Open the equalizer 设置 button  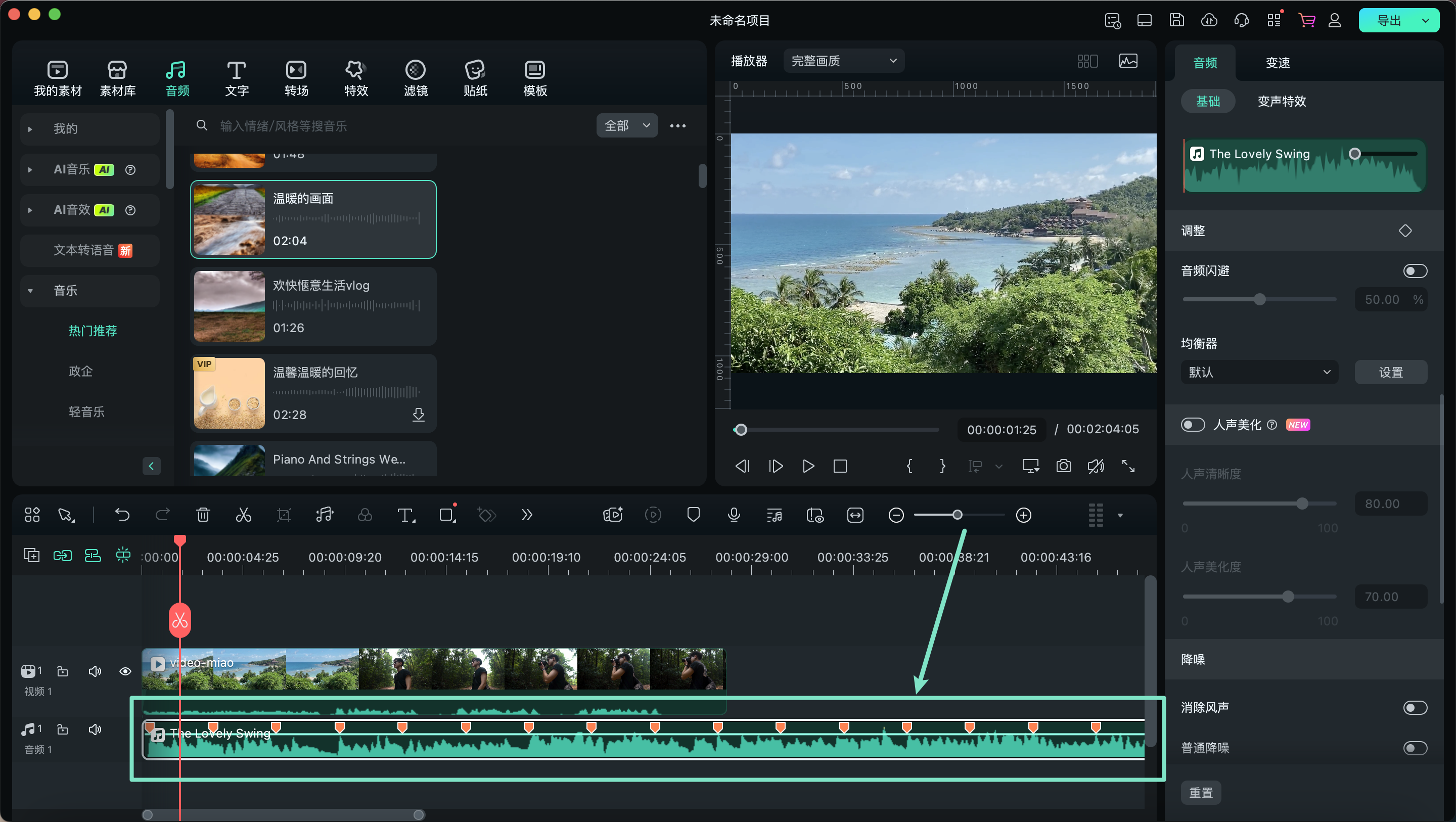[x=1390, y=372]
